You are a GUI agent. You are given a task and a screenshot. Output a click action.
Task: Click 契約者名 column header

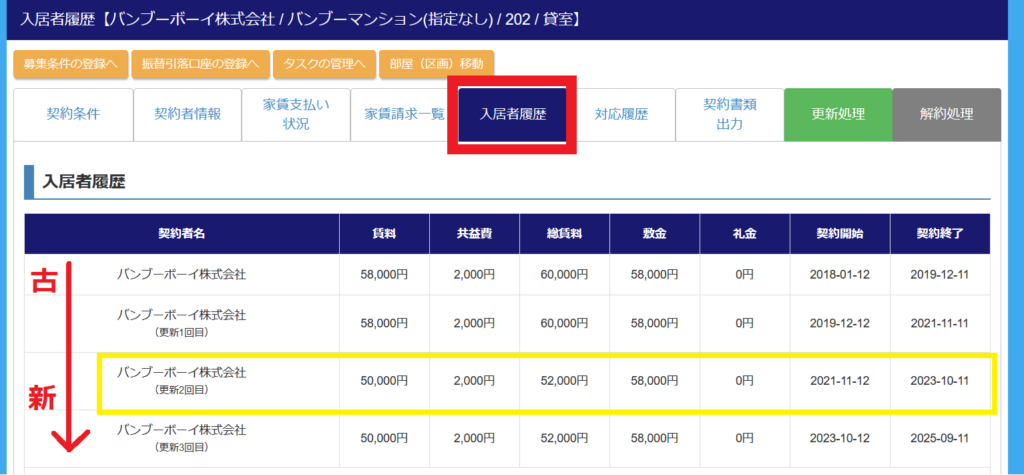point(182,234)
